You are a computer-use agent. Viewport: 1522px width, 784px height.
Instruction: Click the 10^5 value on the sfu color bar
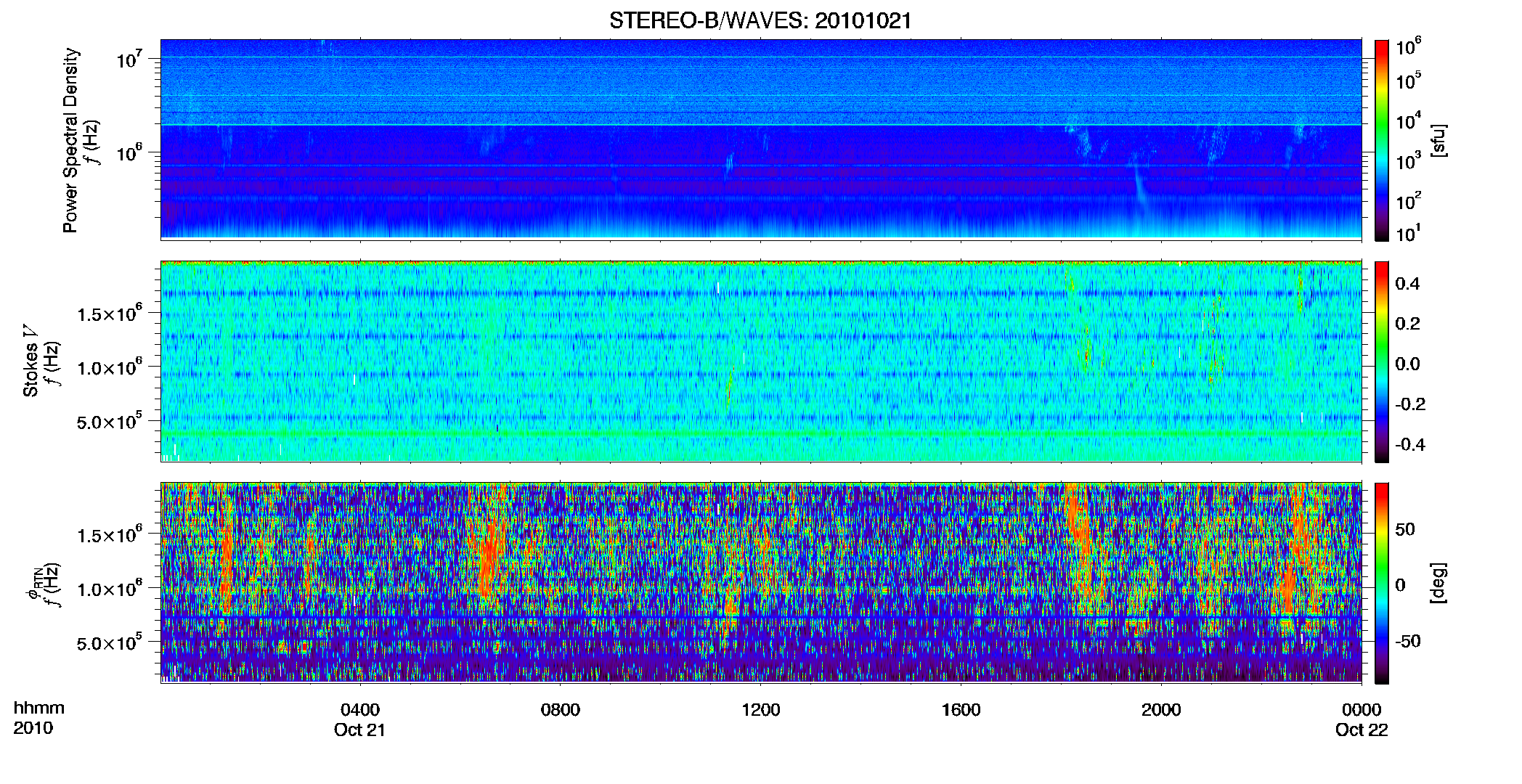1409,81
